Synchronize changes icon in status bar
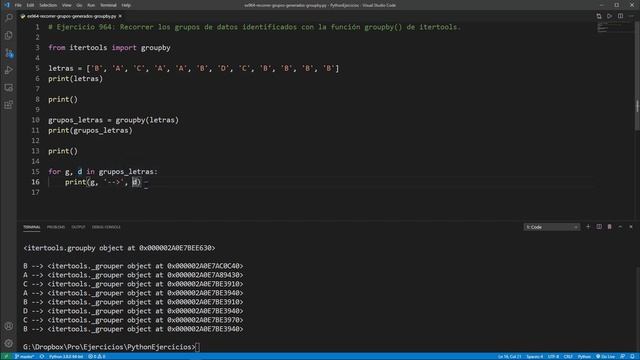 (x=42, y=356)
